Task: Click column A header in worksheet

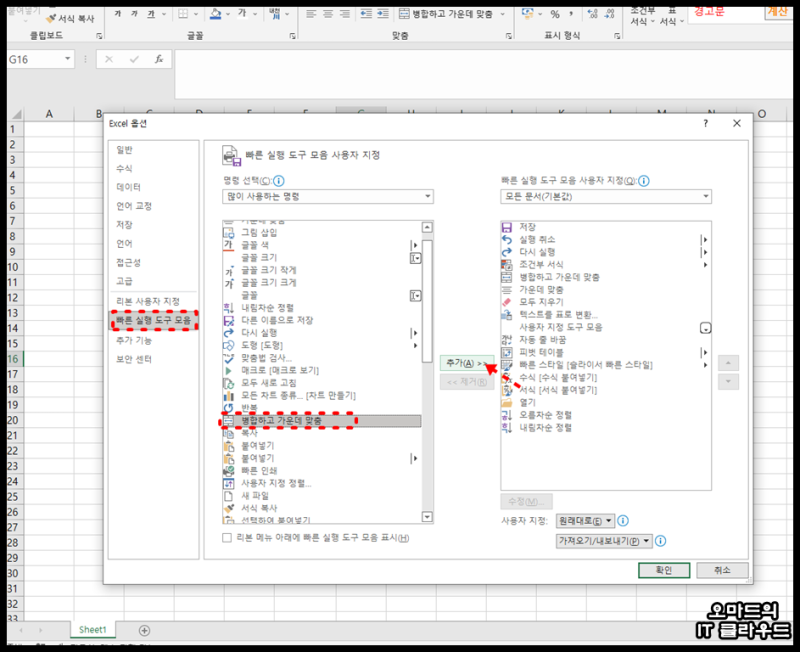Action: (49, 114)
